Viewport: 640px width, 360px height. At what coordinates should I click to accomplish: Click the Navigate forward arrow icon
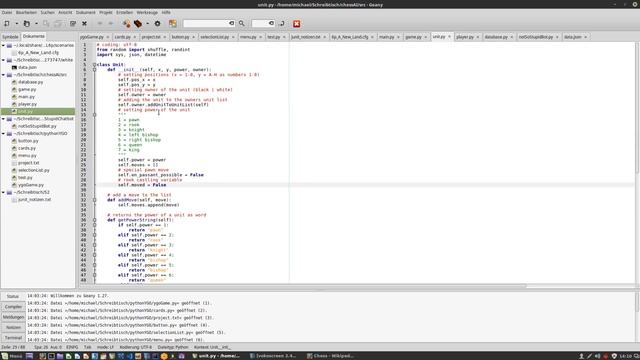click(x=111, y=24)
